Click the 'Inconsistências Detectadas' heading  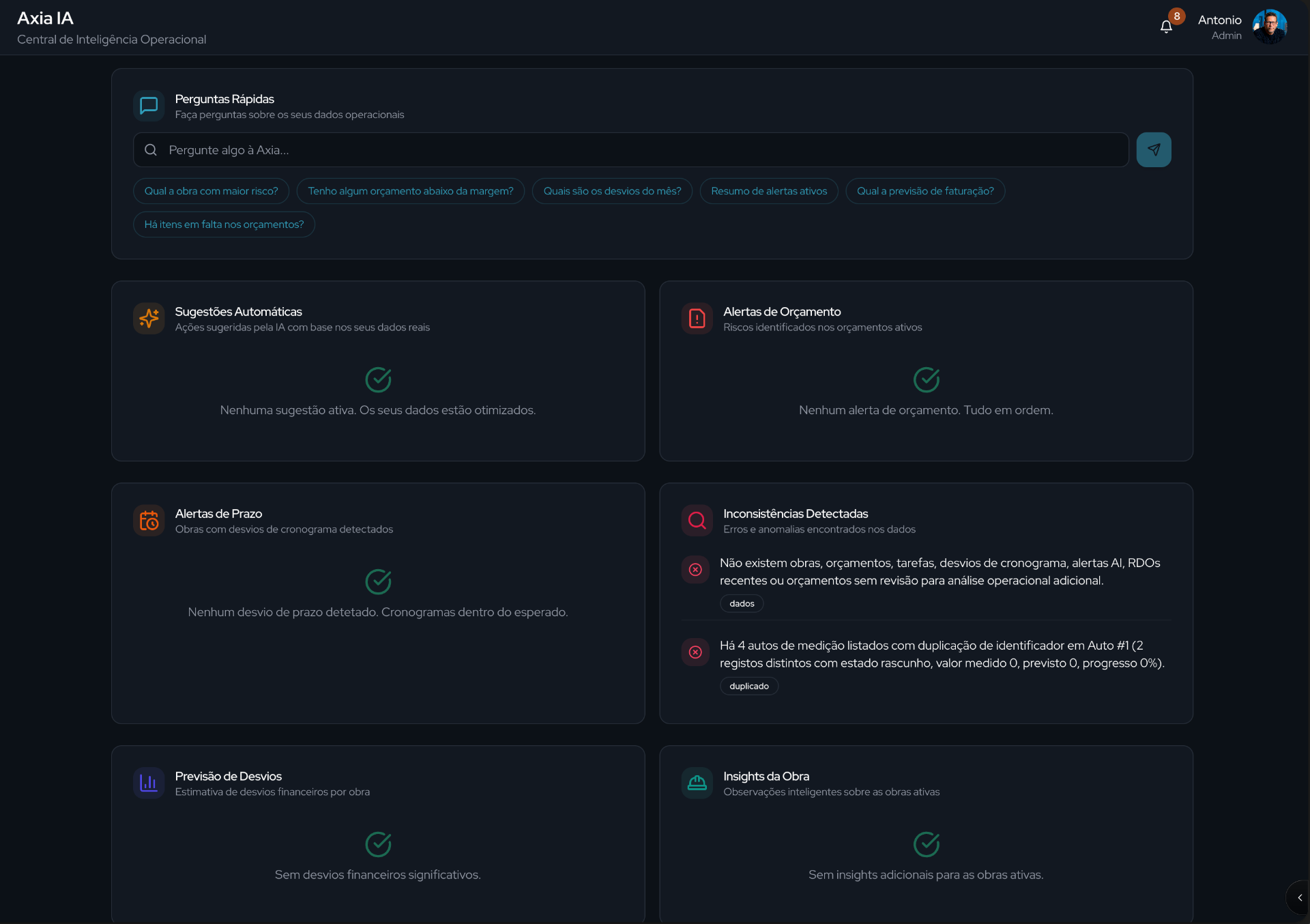[x=796, y=514]
